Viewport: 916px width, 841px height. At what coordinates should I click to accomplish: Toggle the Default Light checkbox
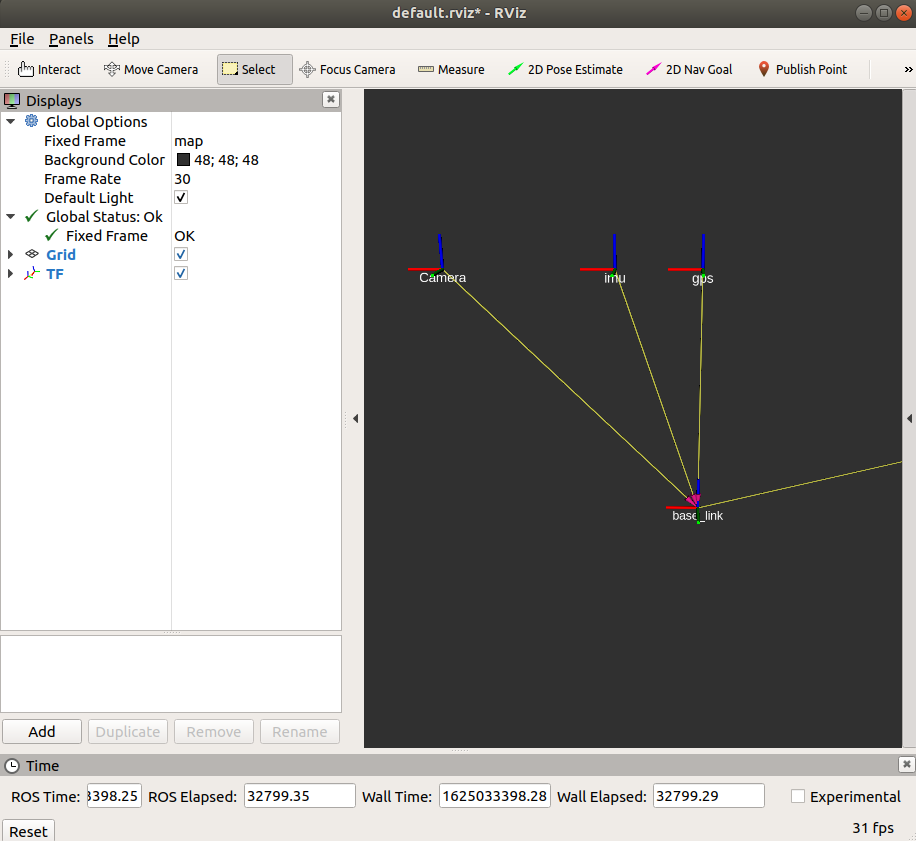181,198
